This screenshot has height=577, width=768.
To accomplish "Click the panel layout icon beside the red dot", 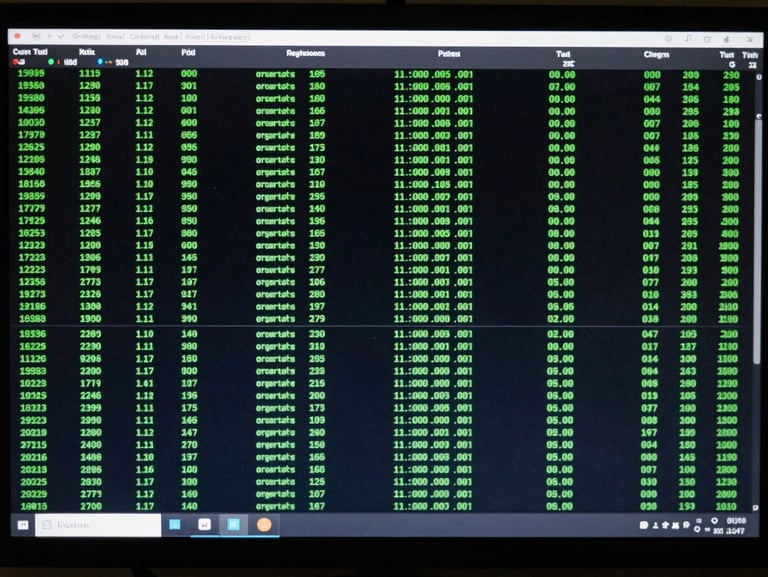I will [36, 36].
